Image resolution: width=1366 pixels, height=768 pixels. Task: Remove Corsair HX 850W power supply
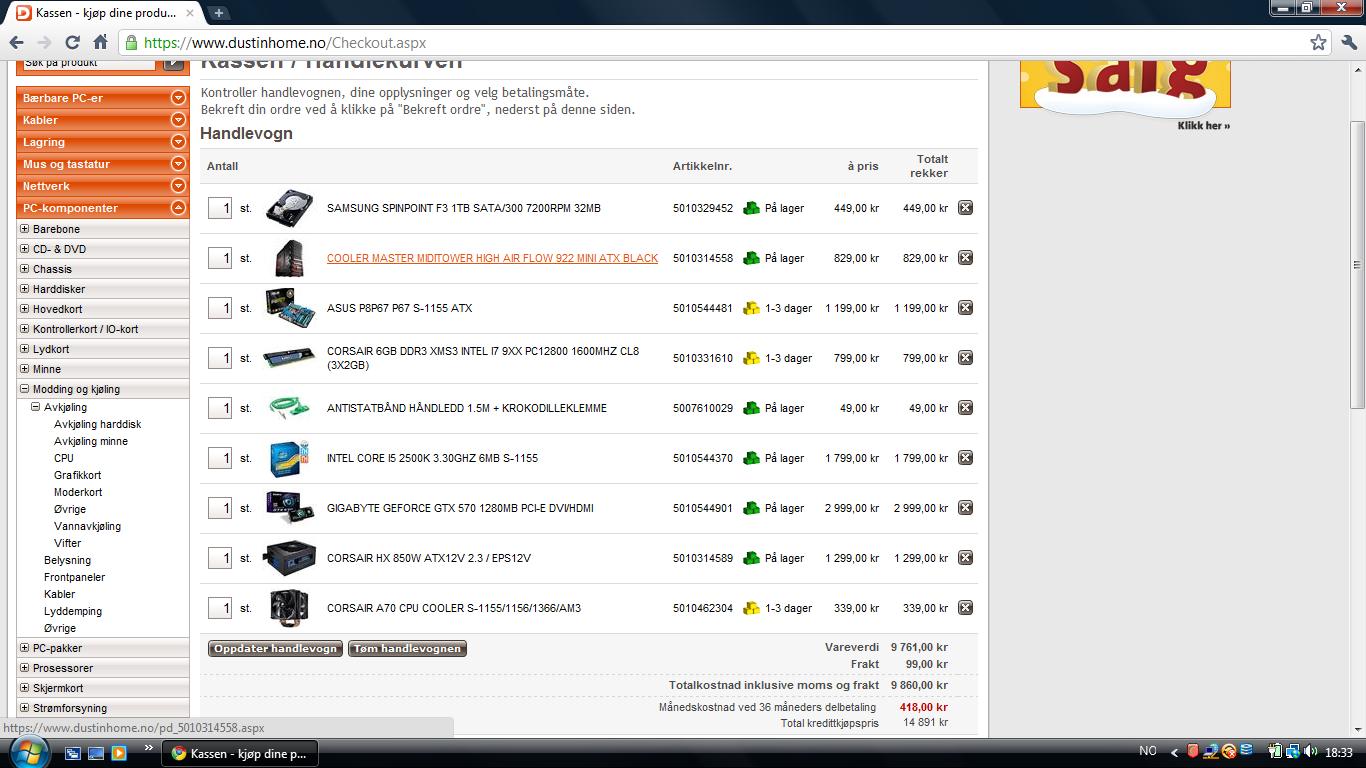[x=965, y=558]
